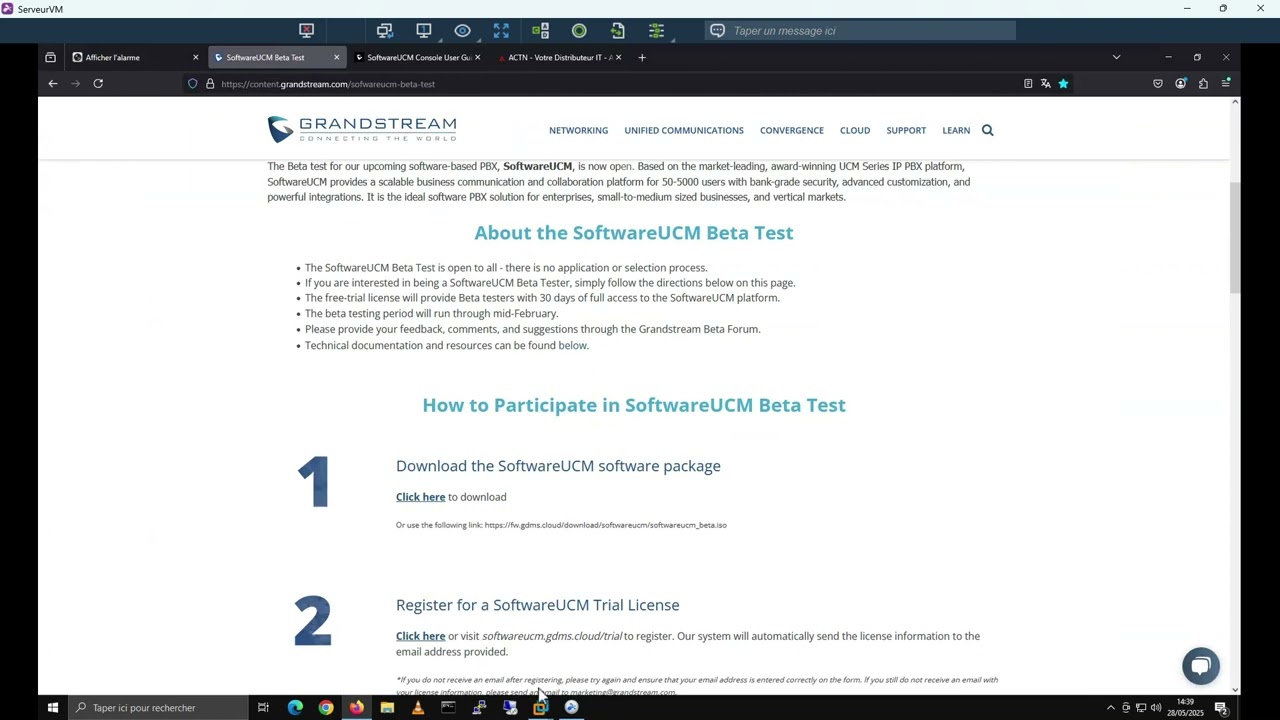Expand the list all tabs dropdown

[1116, 58]
